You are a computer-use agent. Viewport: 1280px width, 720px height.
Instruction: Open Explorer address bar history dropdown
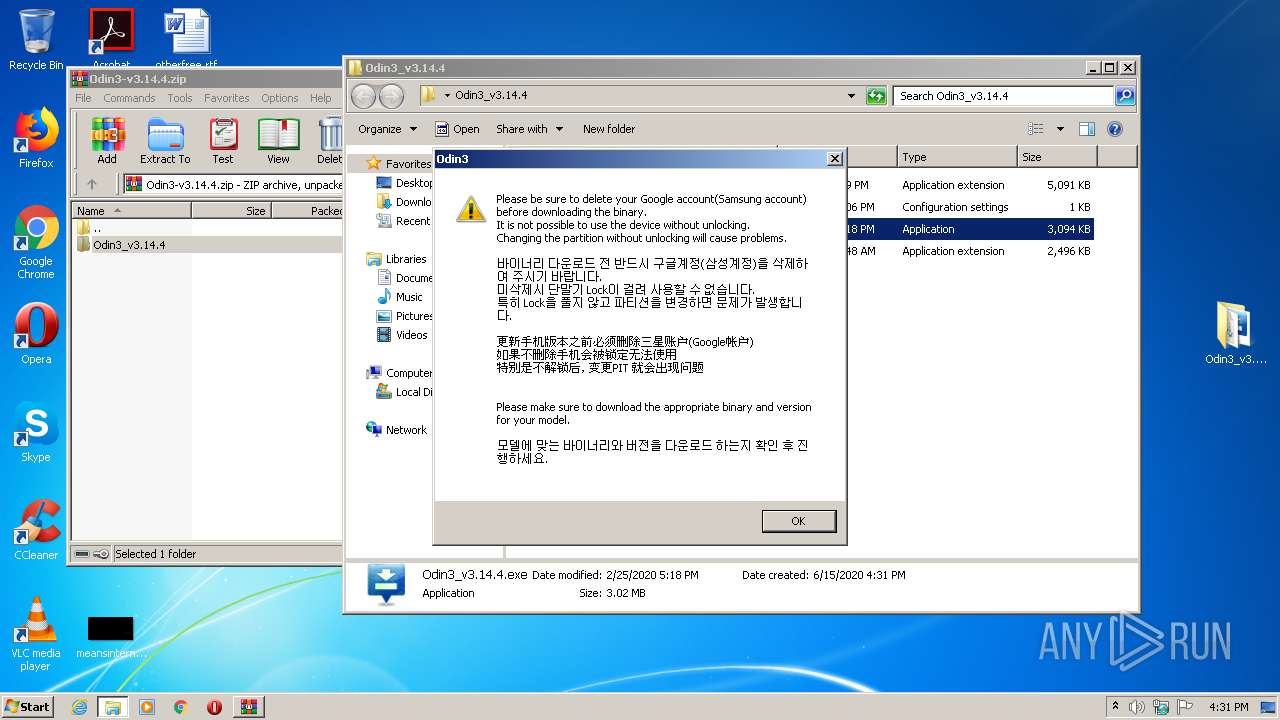point(851,96)
